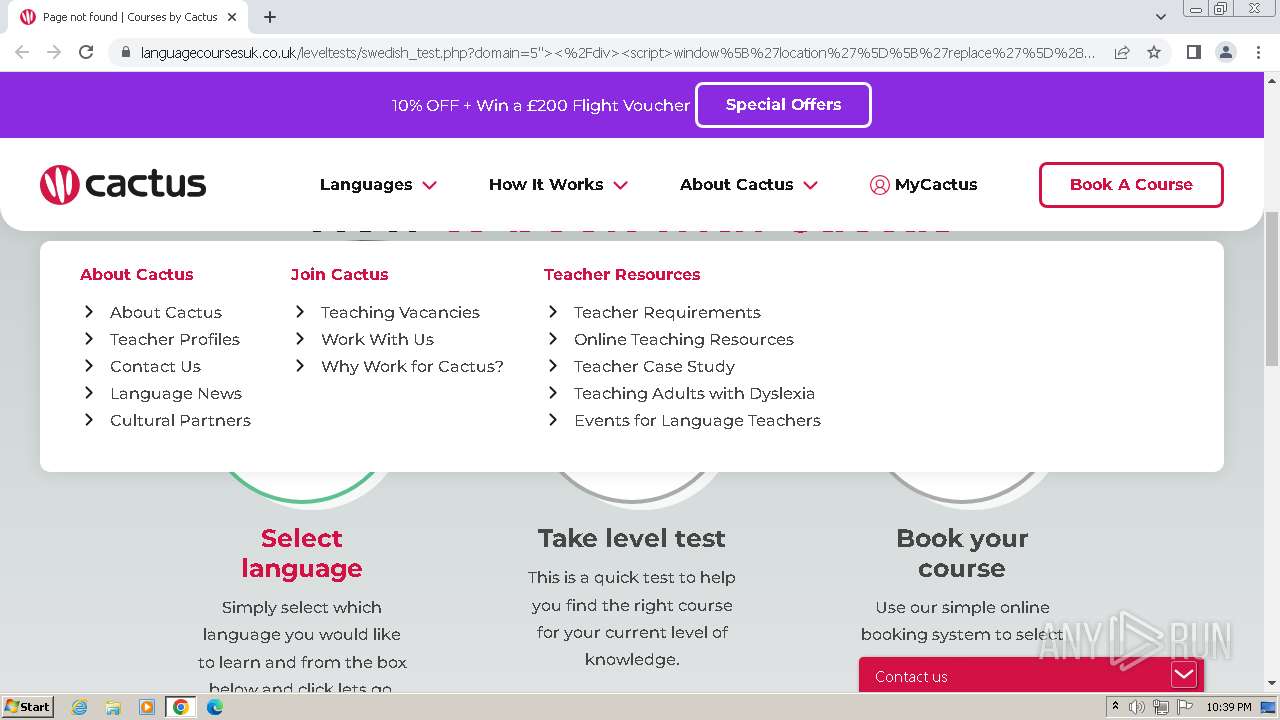Open a new browser tab

click(270, 17)
